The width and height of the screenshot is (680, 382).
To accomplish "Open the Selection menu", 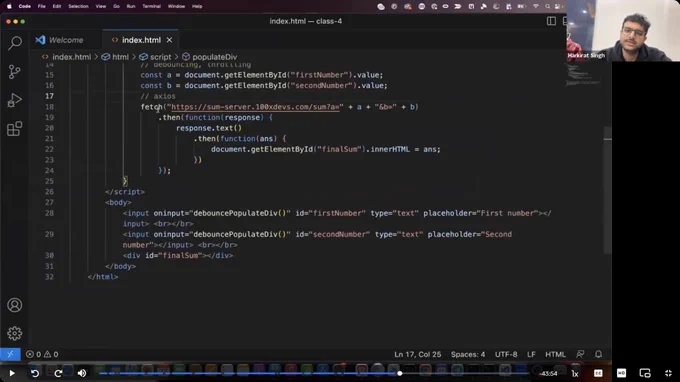I will coord(78,7).
